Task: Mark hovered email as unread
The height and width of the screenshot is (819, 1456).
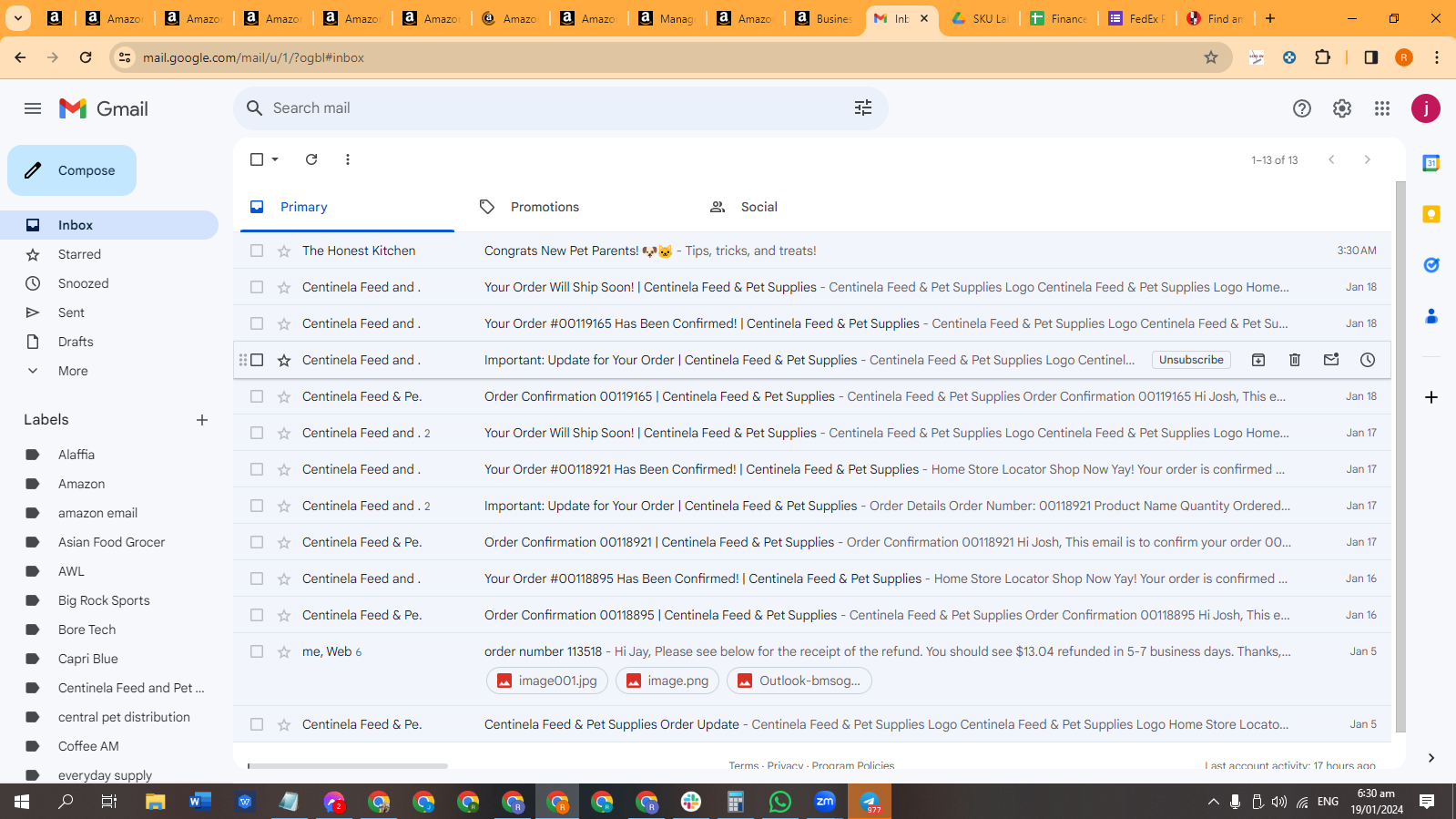Action: [x=1331, y=360]
